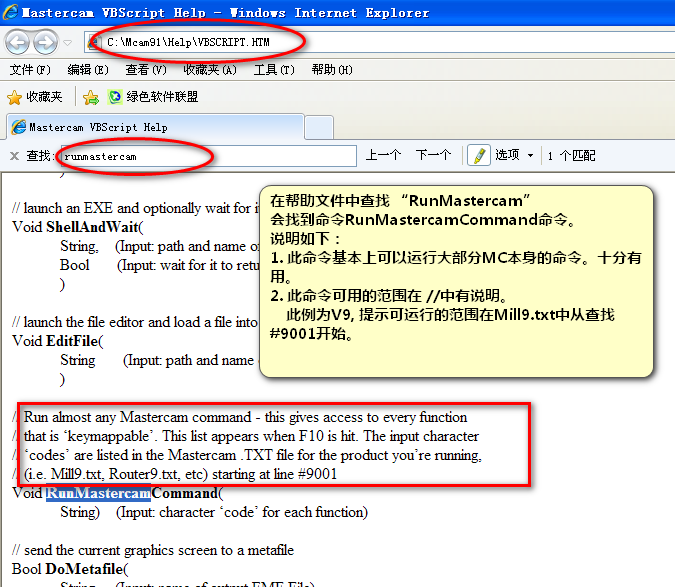Screen dimensions: 675x587
Task: Click the IE icon on the Mastercam tab
Action: 19,127
